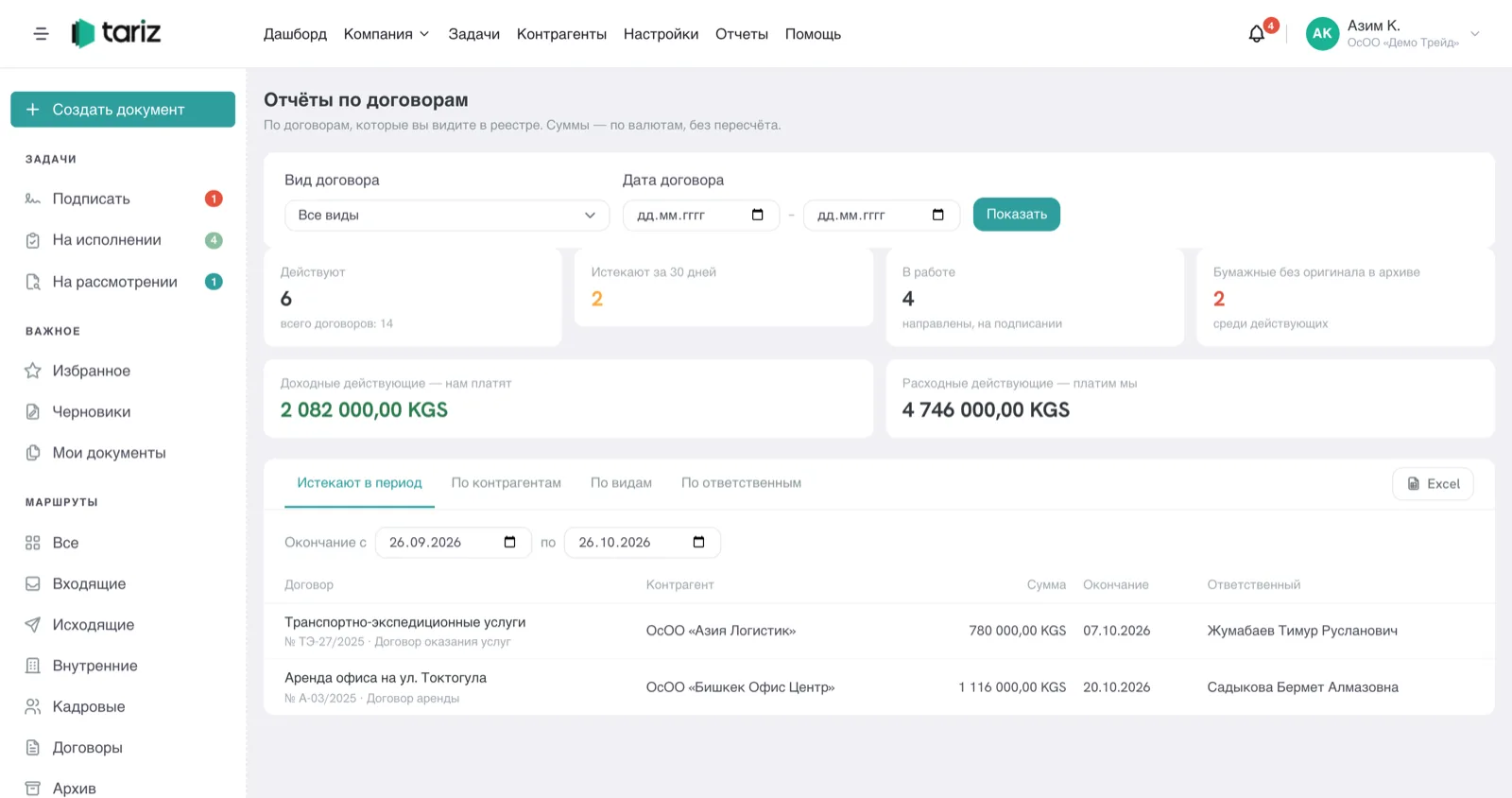Click the AK user avatar
Screen dimensions: 1512x798
click(1322, 33)
